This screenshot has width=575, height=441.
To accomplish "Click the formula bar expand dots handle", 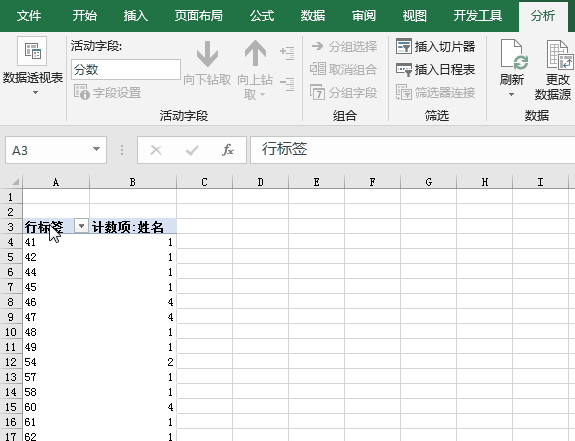I will [122, 150].
